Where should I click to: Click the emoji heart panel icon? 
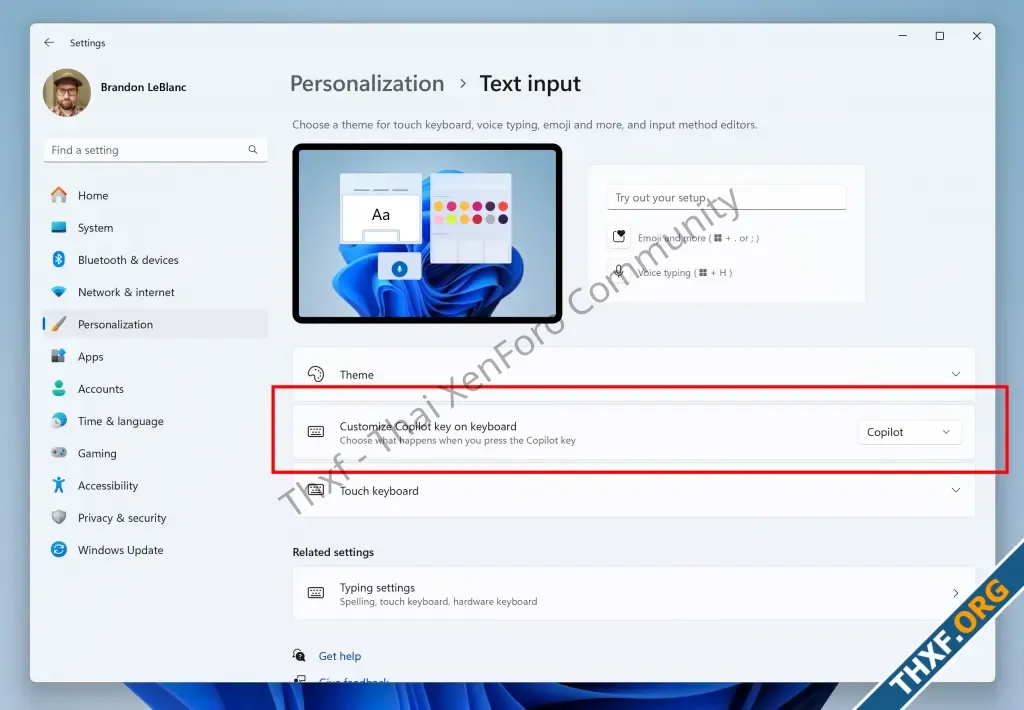tap(619, 236)
